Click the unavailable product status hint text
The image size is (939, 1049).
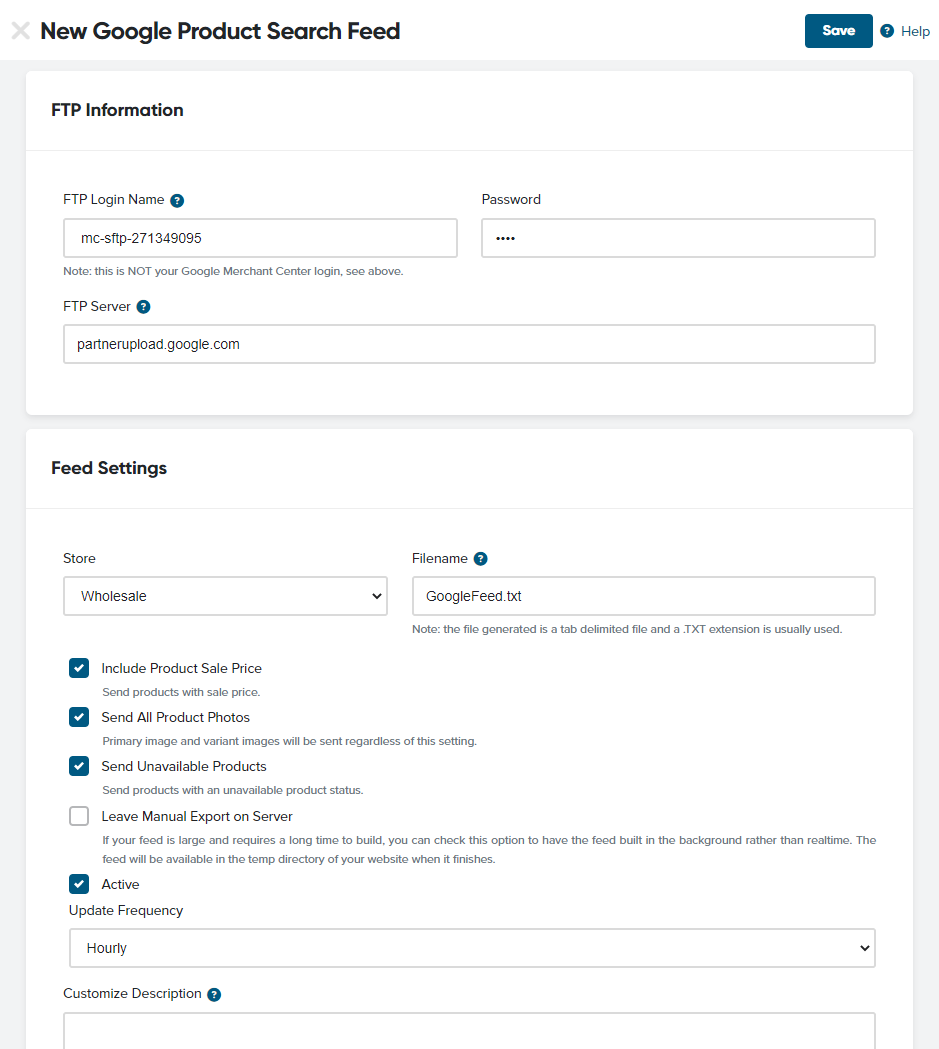(x=233, y=790)
